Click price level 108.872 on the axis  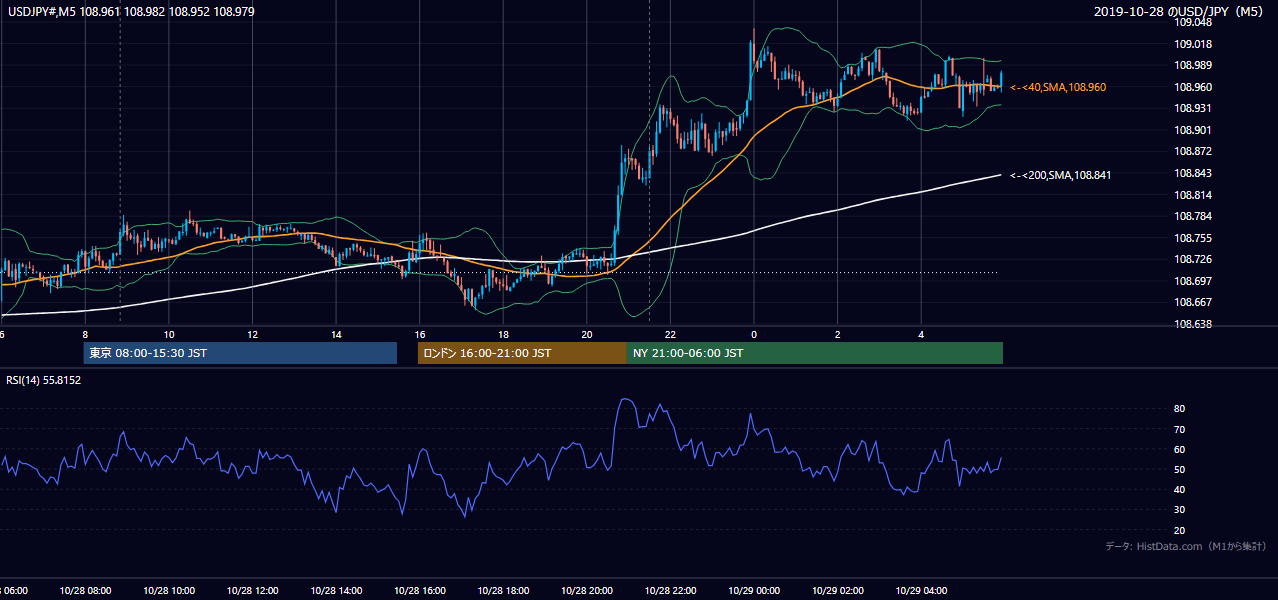[1192, 151]
